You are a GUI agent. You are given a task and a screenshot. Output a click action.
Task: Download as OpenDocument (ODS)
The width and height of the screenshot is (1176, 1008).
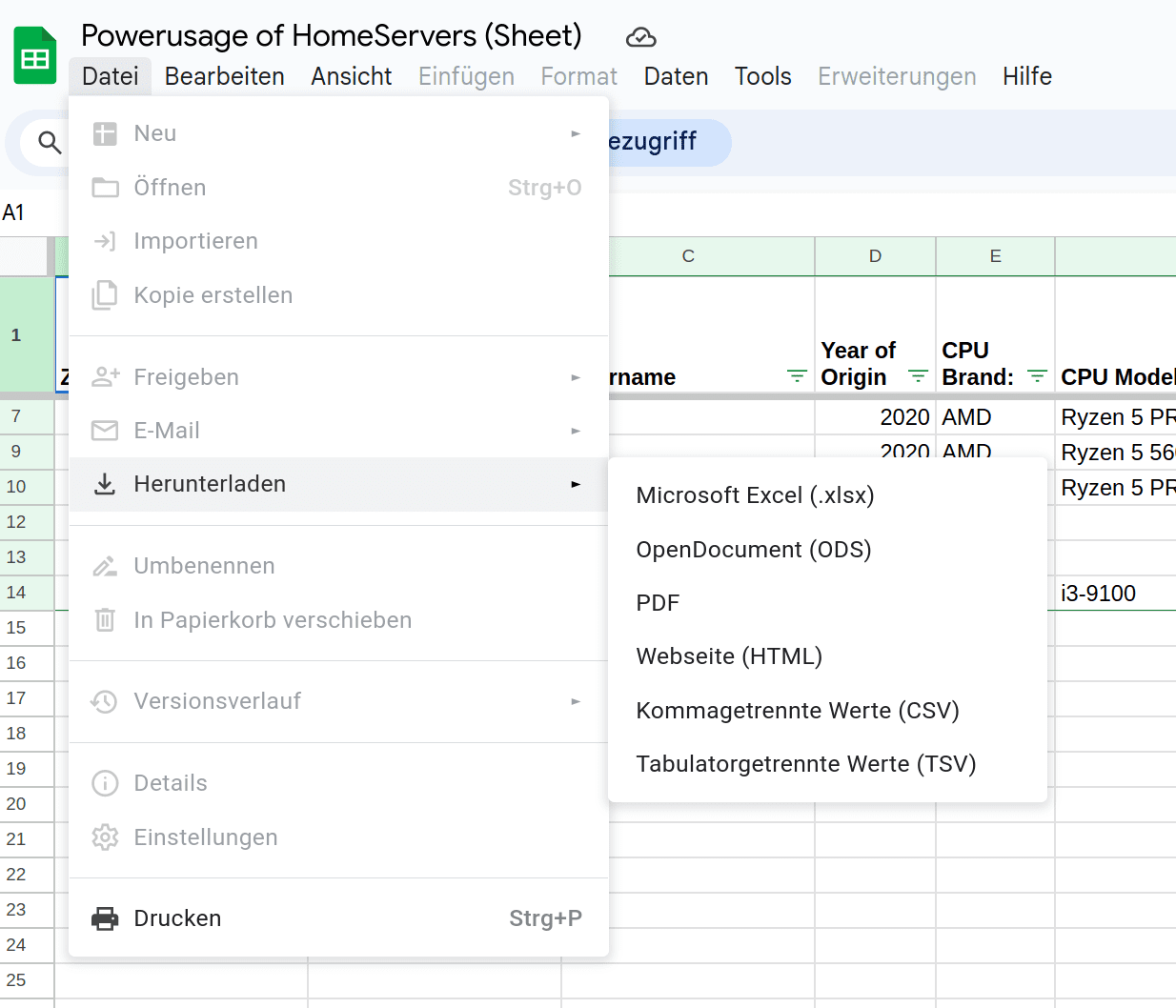(827, 550)
